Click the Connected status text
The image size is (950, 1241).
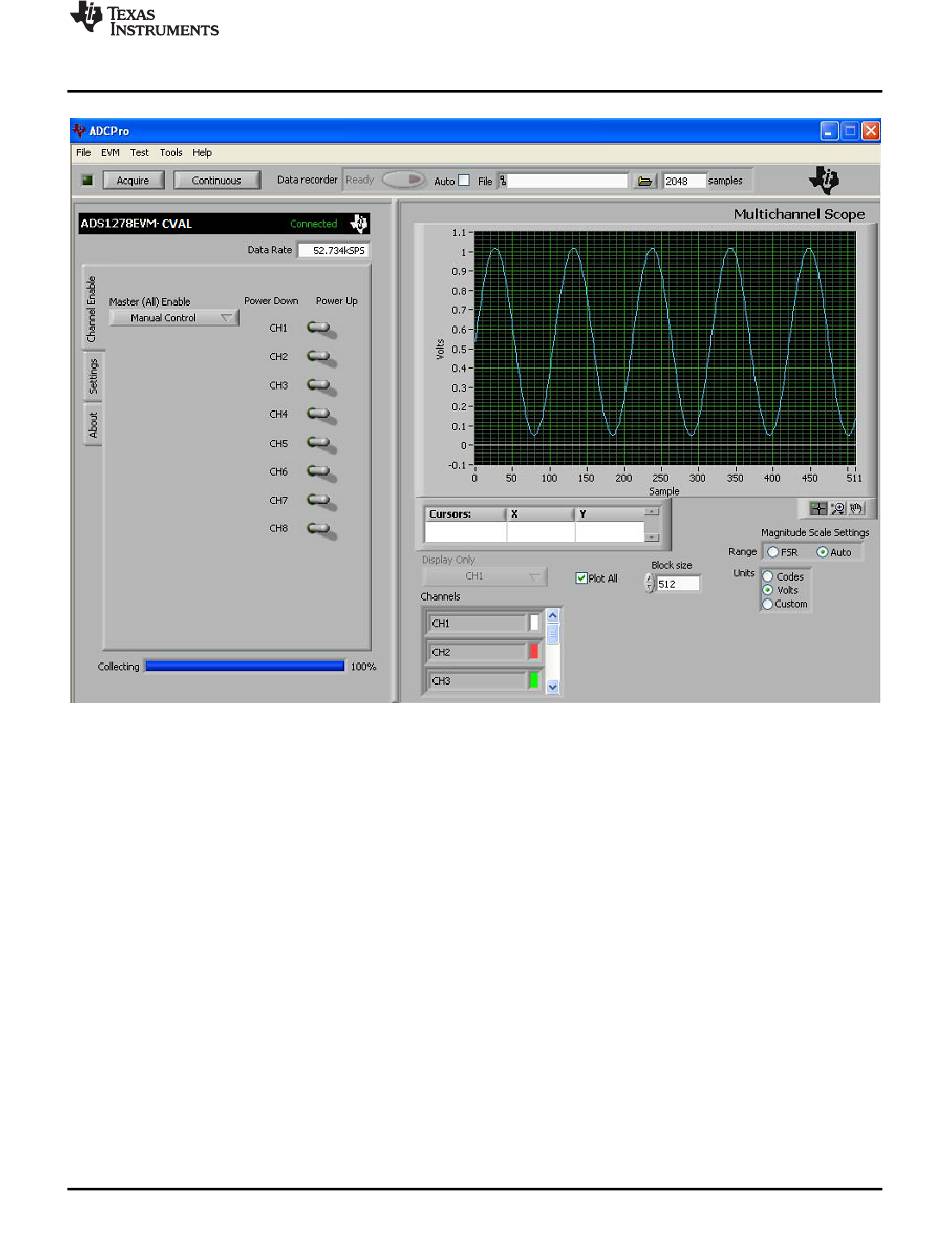point(314,224)
